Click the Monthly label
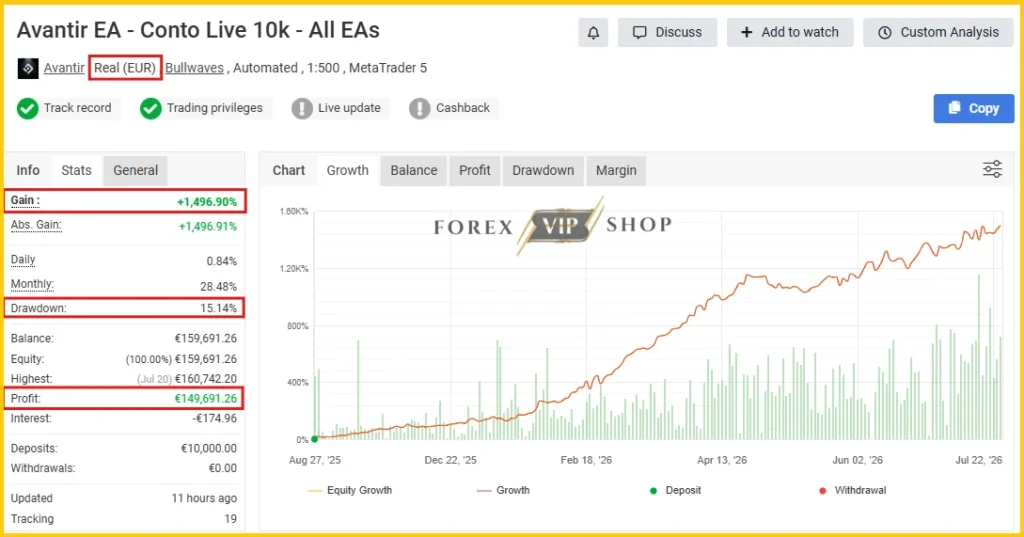 click(32, 285)
